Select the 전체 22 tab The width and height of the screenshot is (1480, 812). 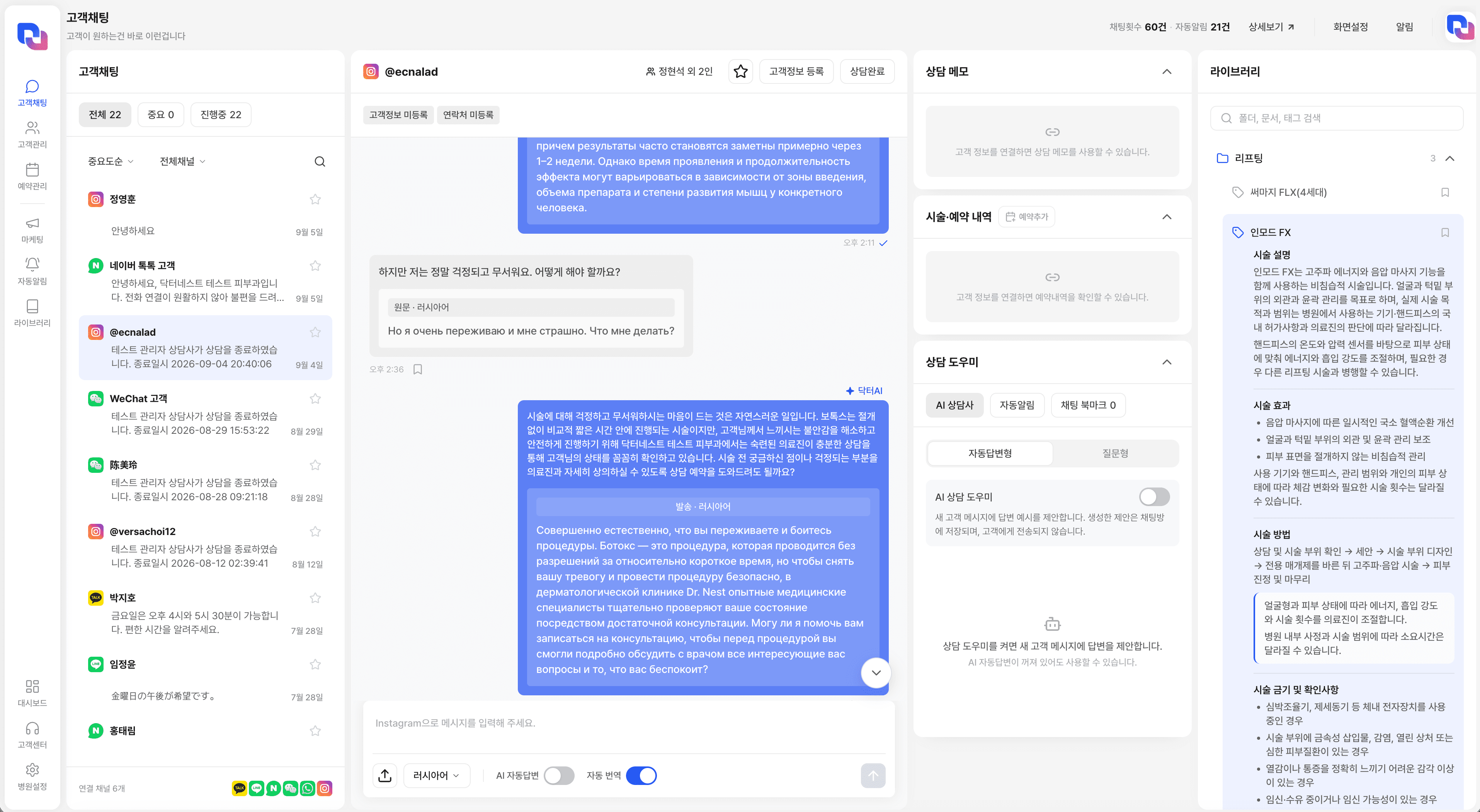[x=105, y=115]
